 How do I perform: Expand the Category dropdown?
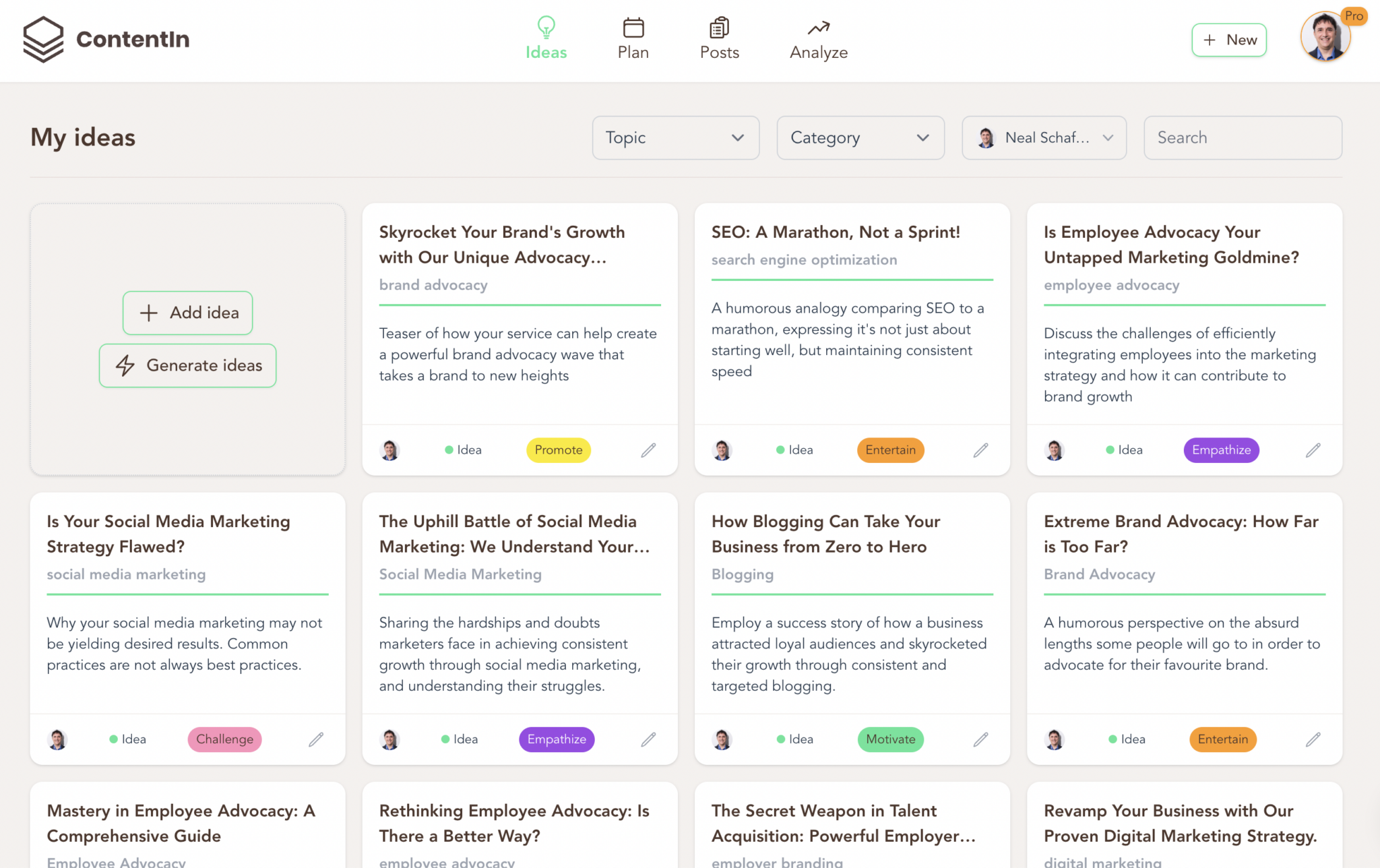pyautogui.click(x=860, y=137)
